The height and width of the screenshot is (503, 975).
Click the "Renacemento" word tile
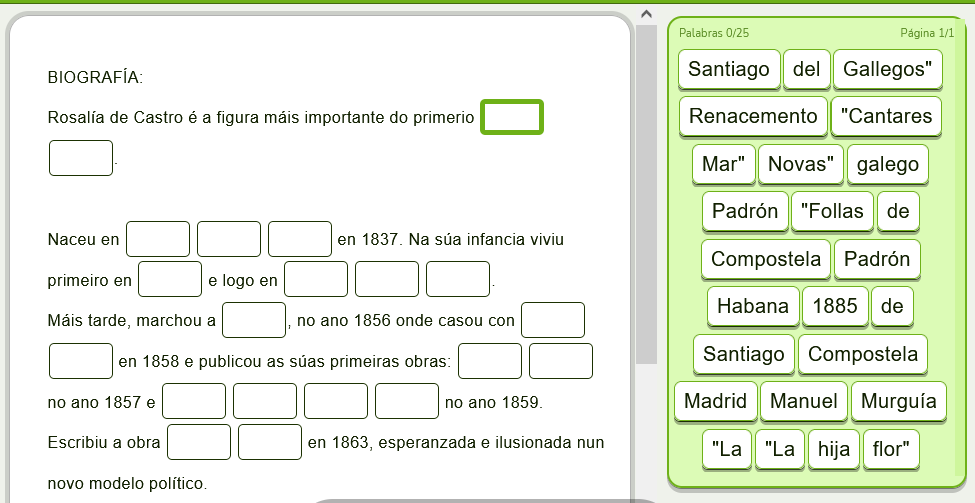pos(753,116)
